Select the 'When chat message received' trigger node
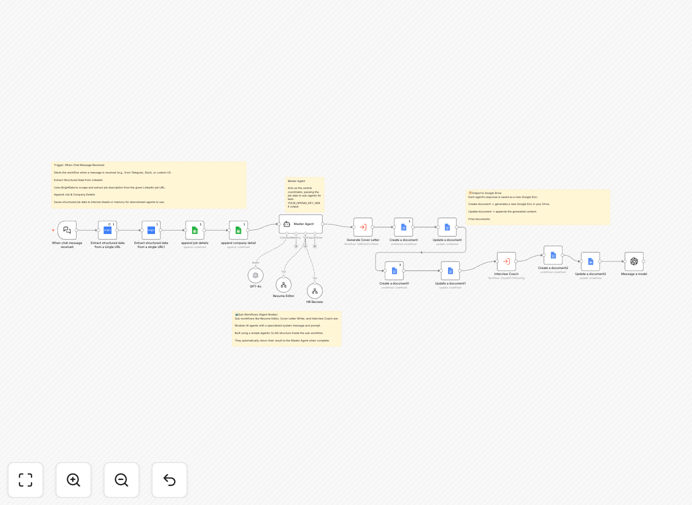This screenshot has height=505, width=692. coord(67,230)
